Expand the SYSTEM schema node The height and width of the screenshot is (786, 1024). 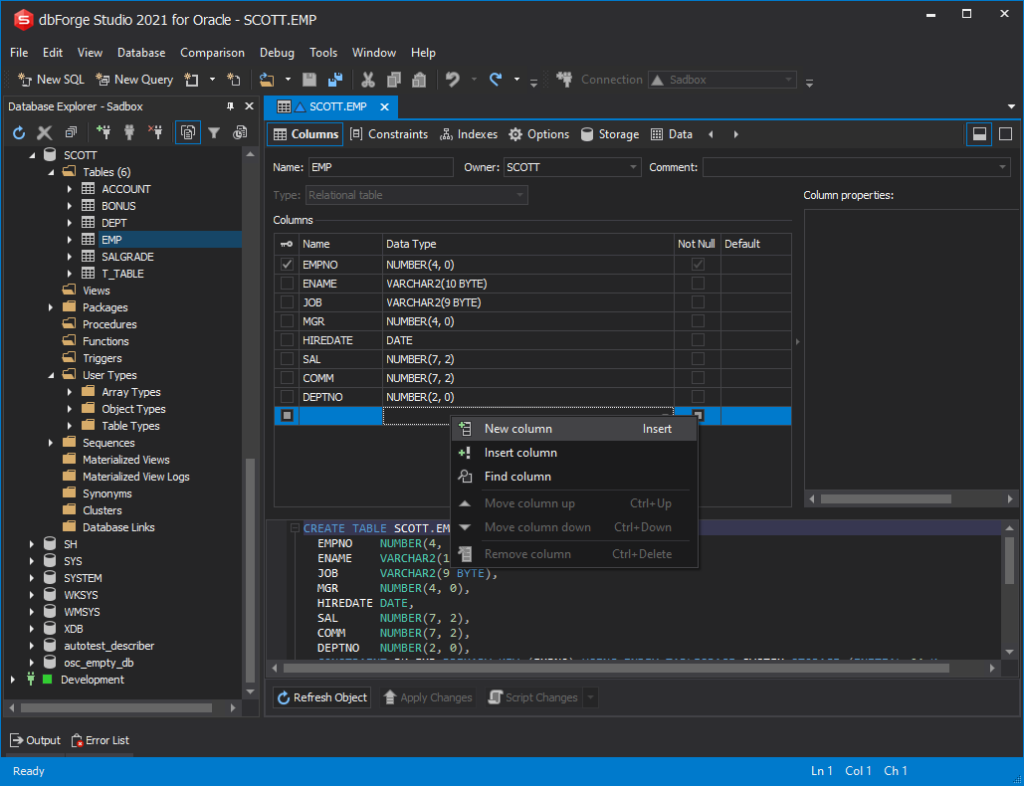[33, 578]
